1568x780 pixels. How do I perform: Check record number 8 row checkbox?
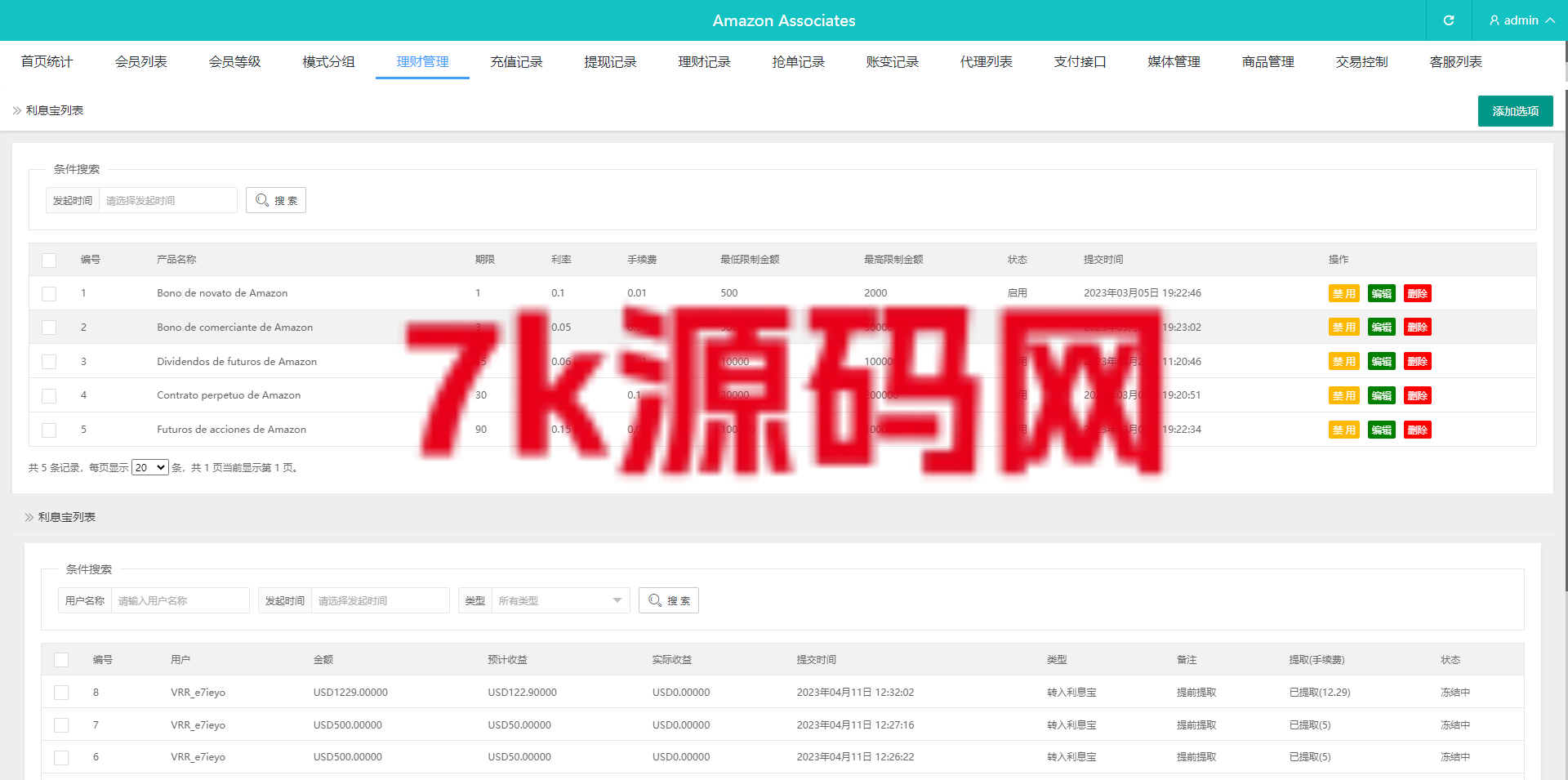[61, 693]
